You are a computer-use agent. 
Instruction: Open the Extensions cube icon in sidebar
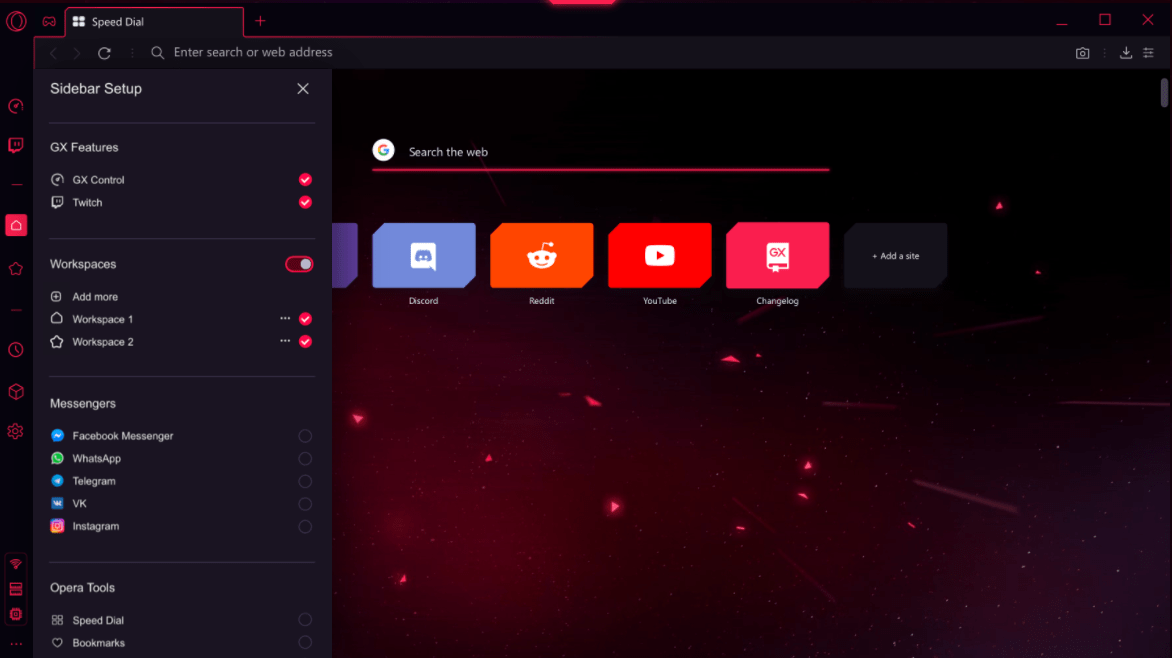point(16,392)
